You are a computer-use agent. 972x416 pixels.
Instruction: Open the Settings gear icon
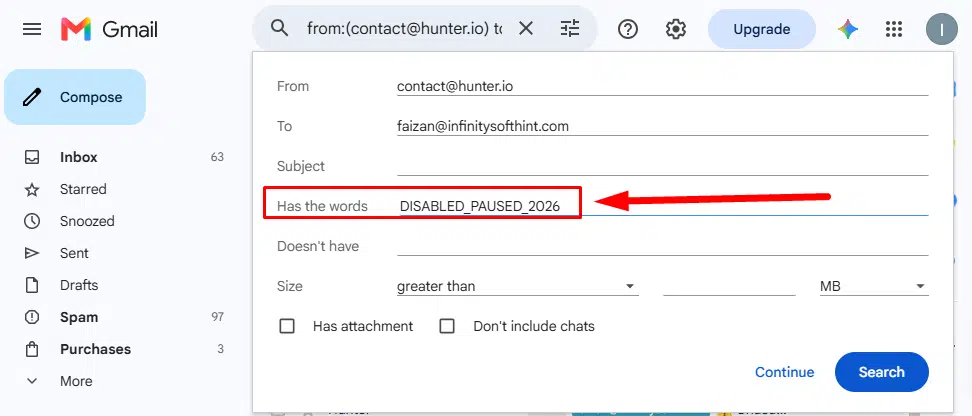(676, 29)
